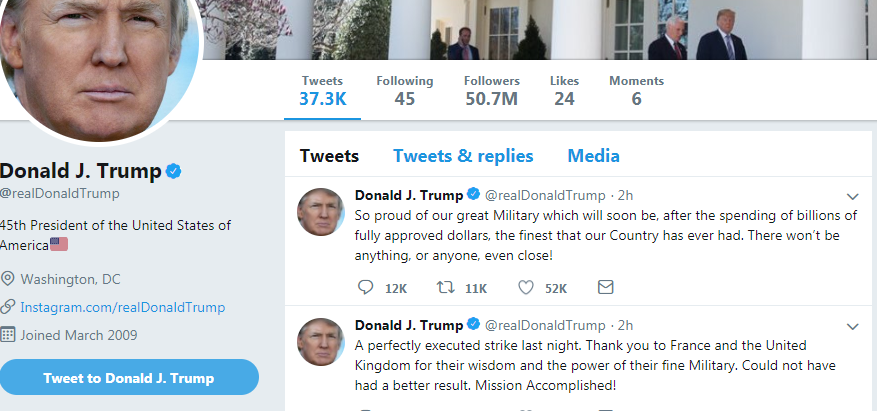The width and height of the screenshot is (877, 411).
Task: Open the Moments 6 stat
Action: pos(636,91)
